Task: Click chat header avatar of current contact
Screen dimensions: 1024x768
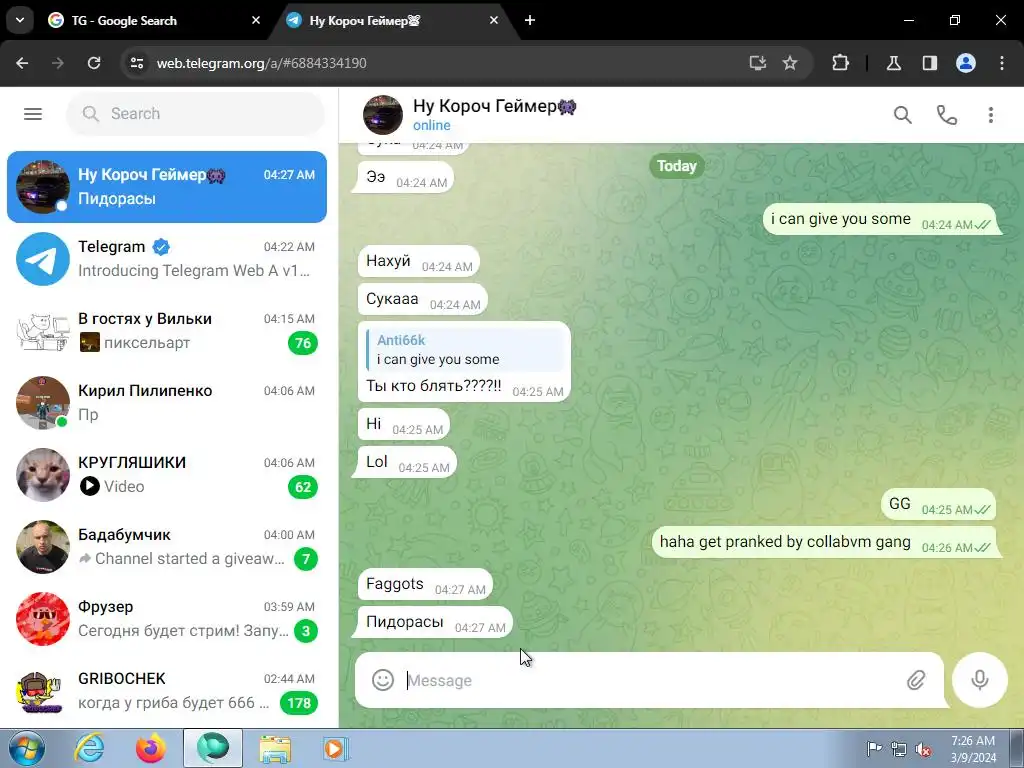Action: tap(383, 115)
